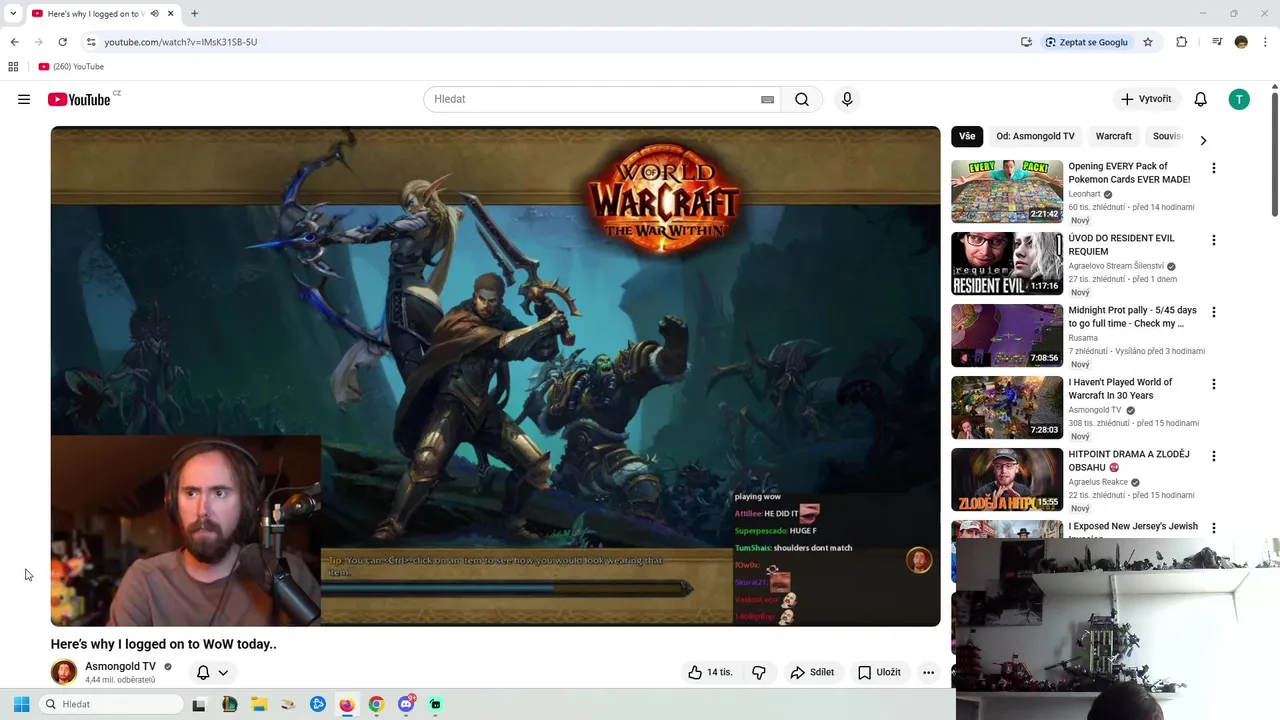Open Chrome media controls icon
This screenshot has height=720, width=1280.
(1217, 42)
